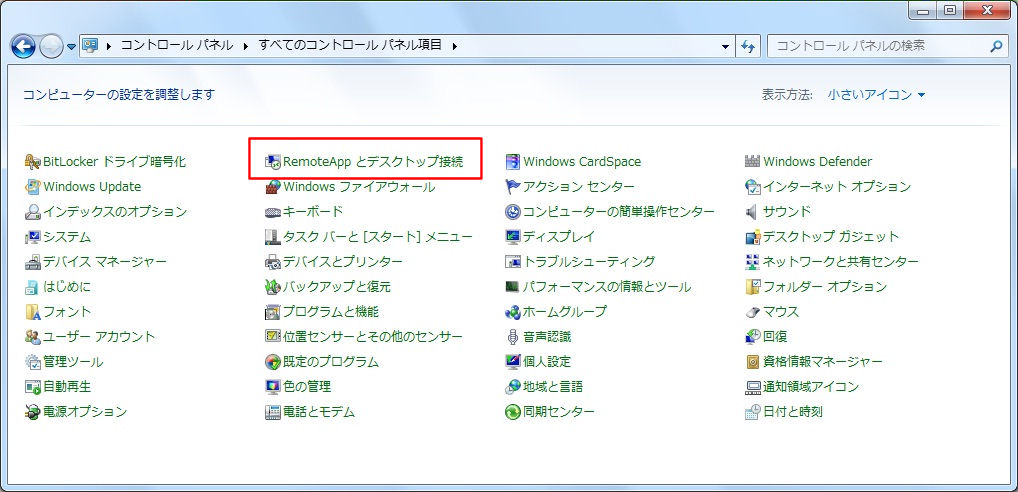Screen dimensions: 1018x492
Task: Click the BitLocker ドライブ暗号化 icon
Action: click(x=32, y=162)
